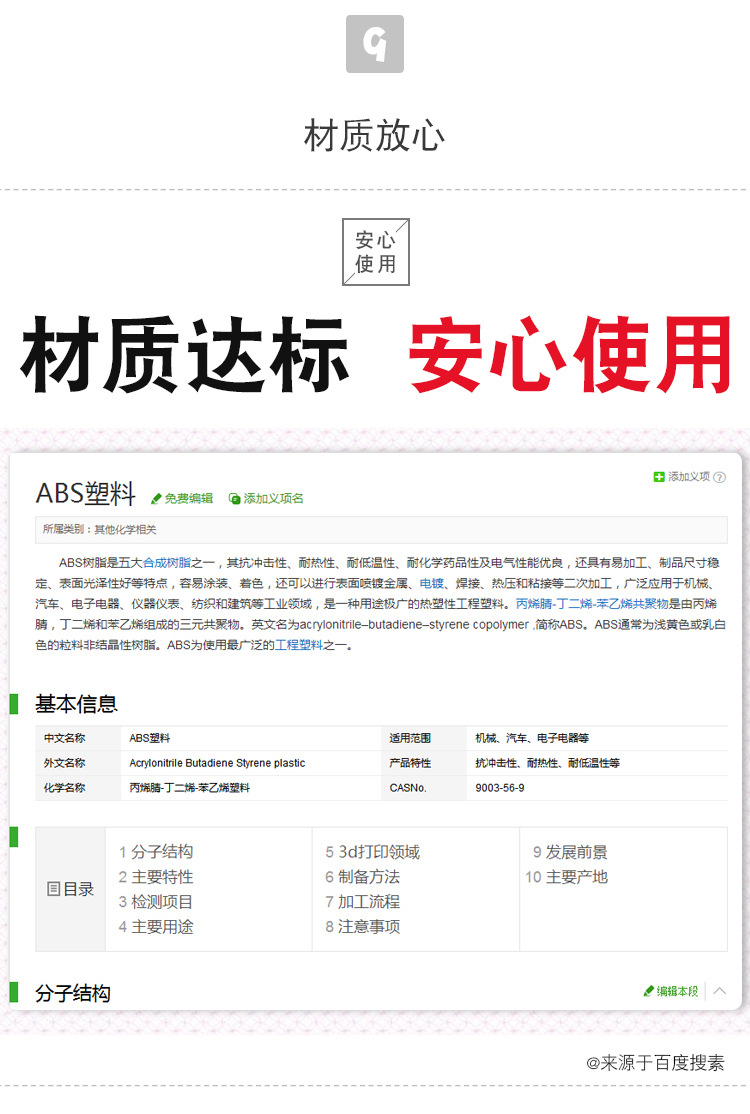Click the 所属类别：其他化学相关 bar

(381, 529)
